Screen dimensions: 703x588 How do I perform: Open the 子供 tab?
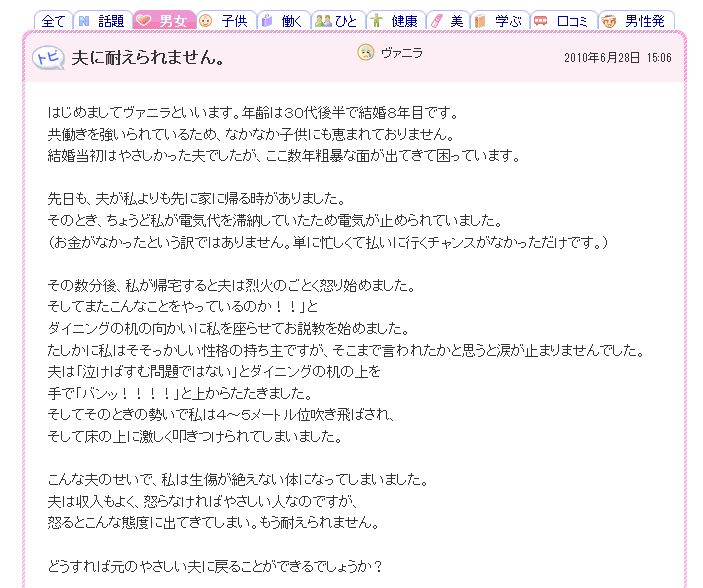pyautogui.click(x=226, y=21)
